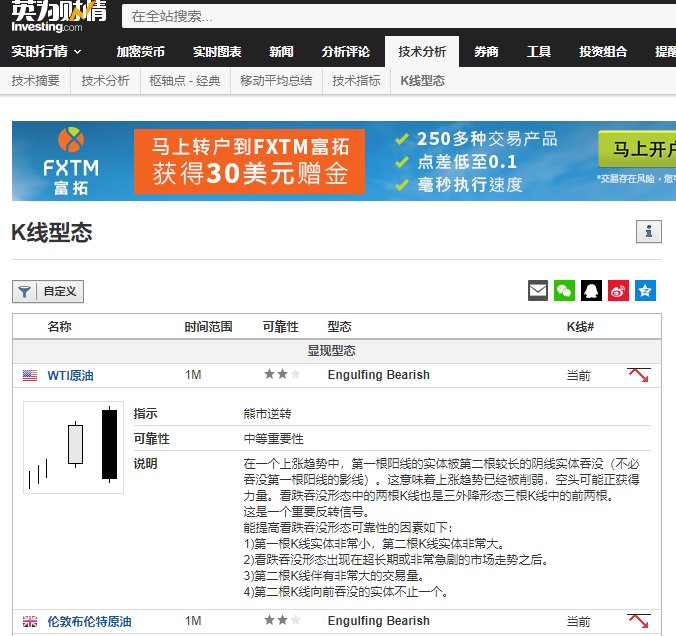Sort by 名称 column header
676x636 pixels.
coord(59,327)
